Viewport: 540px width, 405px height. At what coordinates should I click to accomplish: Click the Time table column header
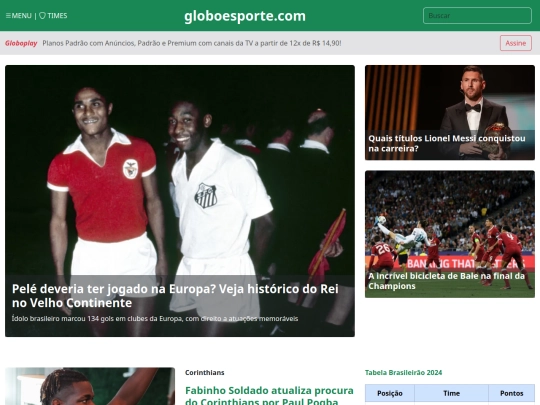(x=451, y=393)
